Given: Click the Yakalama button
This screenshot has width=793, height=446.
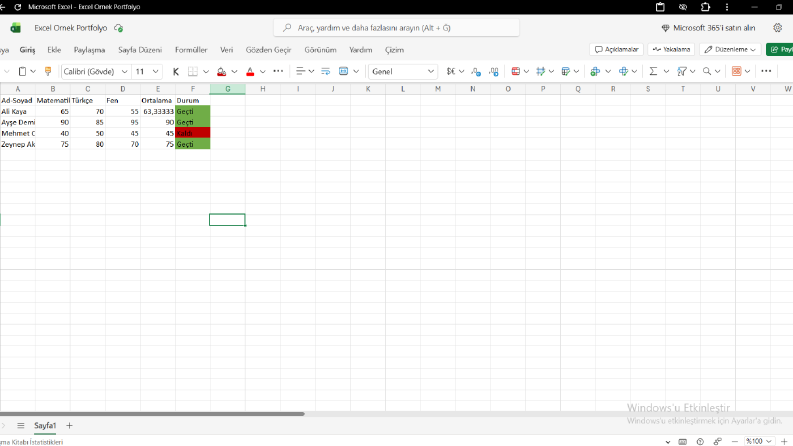Looking at the screenshot, I should [x=672, y=49].
